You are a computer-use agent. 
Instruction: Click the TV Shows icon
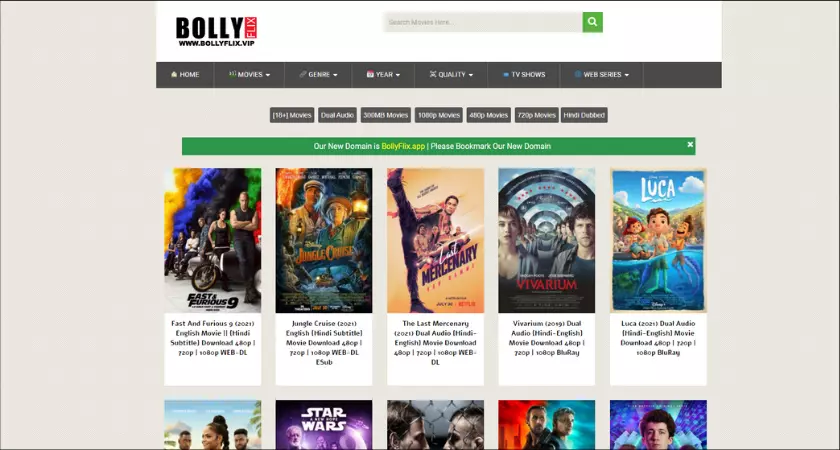point(506,74)
